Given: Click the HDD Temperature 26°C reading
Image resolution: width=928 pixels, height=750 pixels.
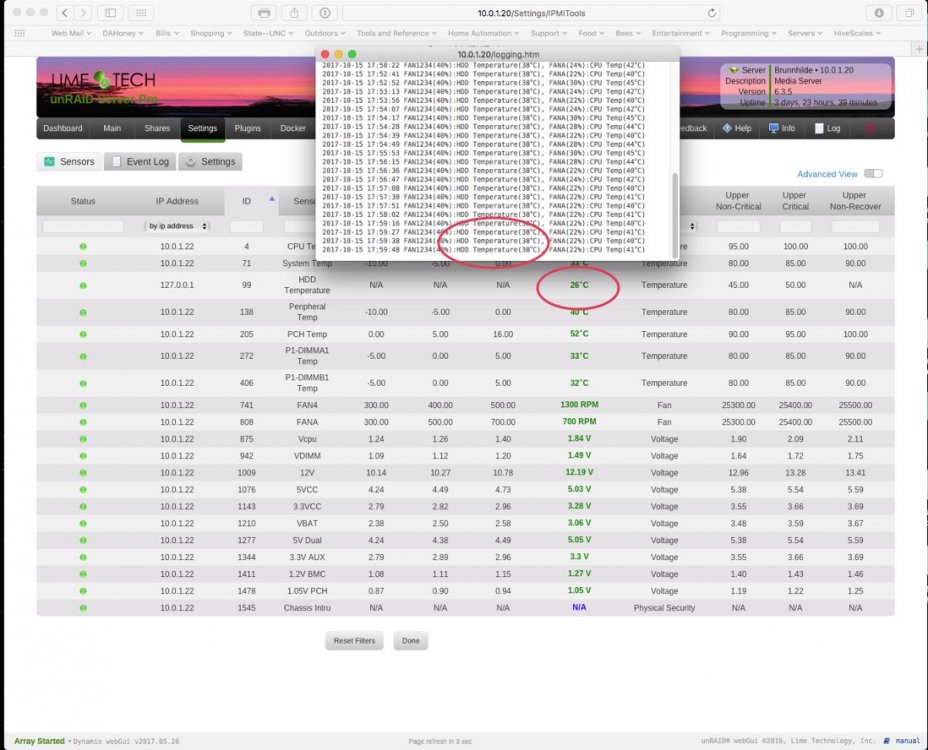Looking at the screenshot, I should tap(579, 285).
